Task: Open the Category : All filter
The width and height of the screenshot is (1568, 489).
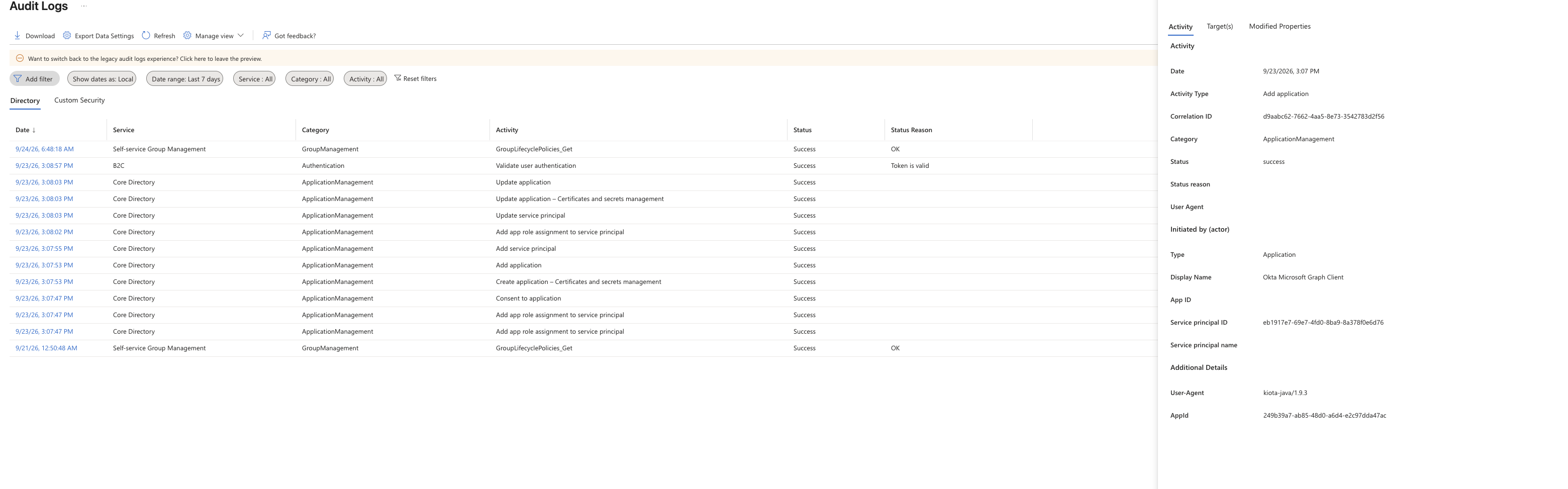Action: (x=310, y=78)
